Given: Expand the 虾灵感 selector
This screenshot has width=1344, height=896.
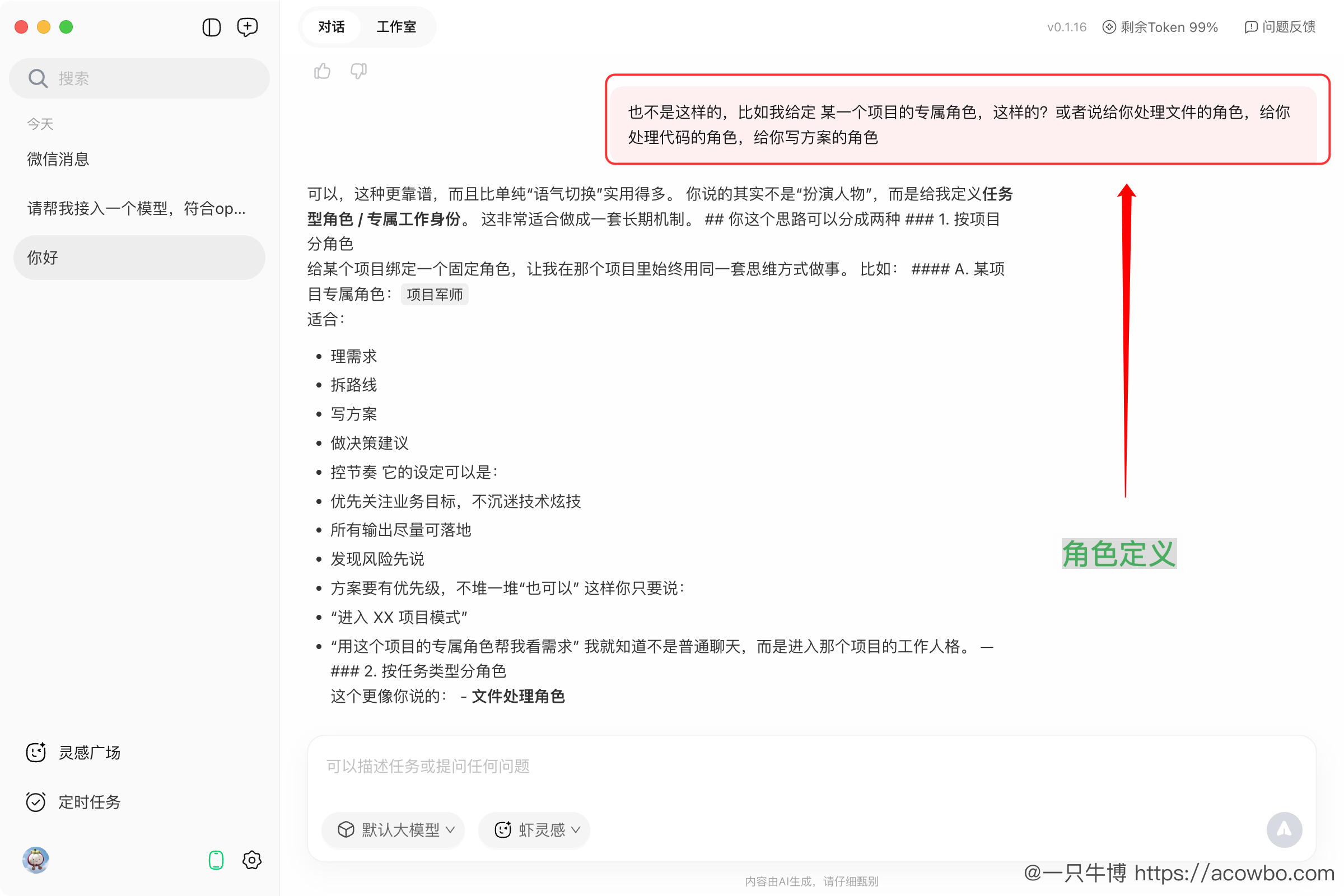Looking at the screenshot, I should [534, 830].
